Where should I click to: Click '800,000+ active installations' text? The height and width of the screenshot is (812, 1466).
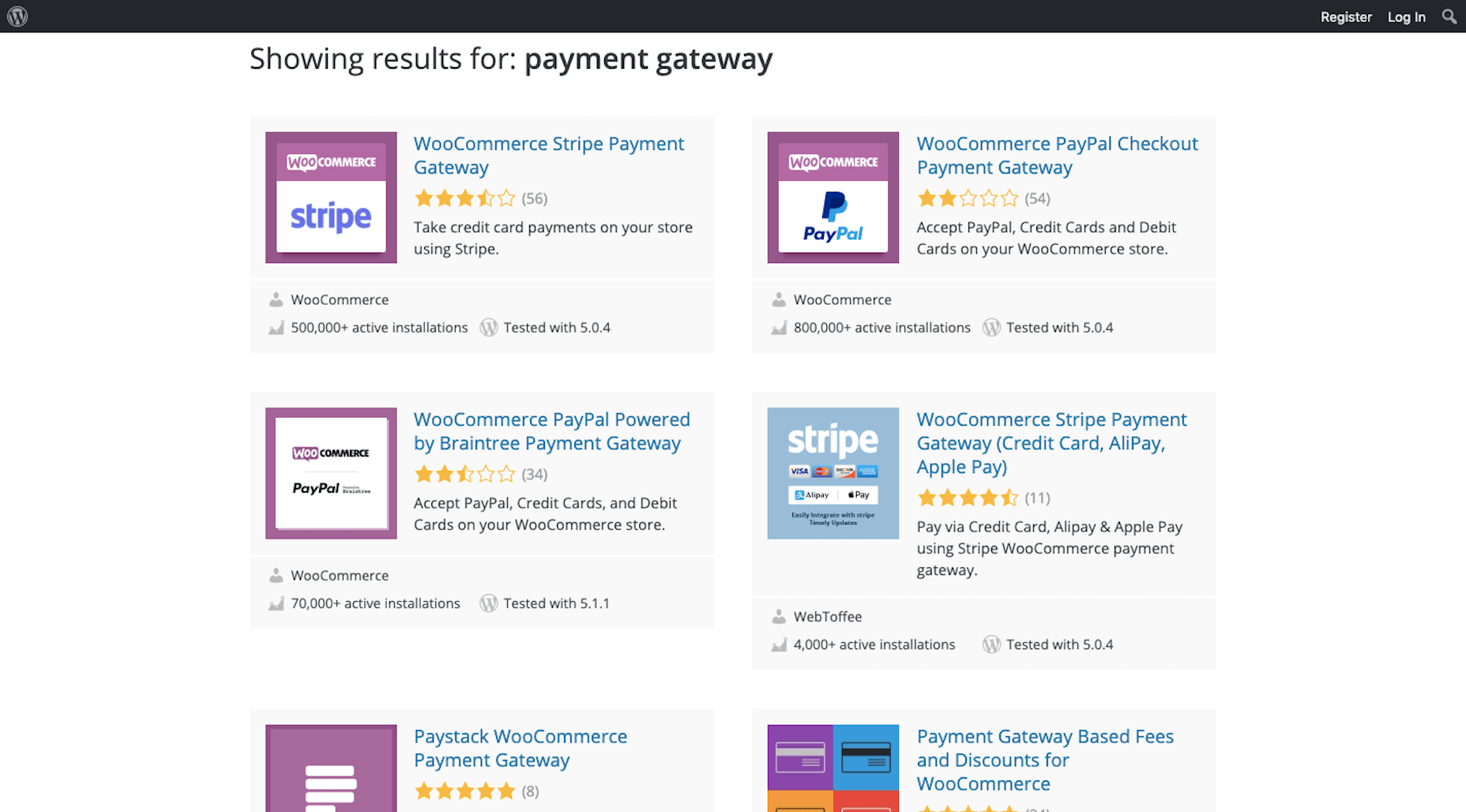coord(881,327)
